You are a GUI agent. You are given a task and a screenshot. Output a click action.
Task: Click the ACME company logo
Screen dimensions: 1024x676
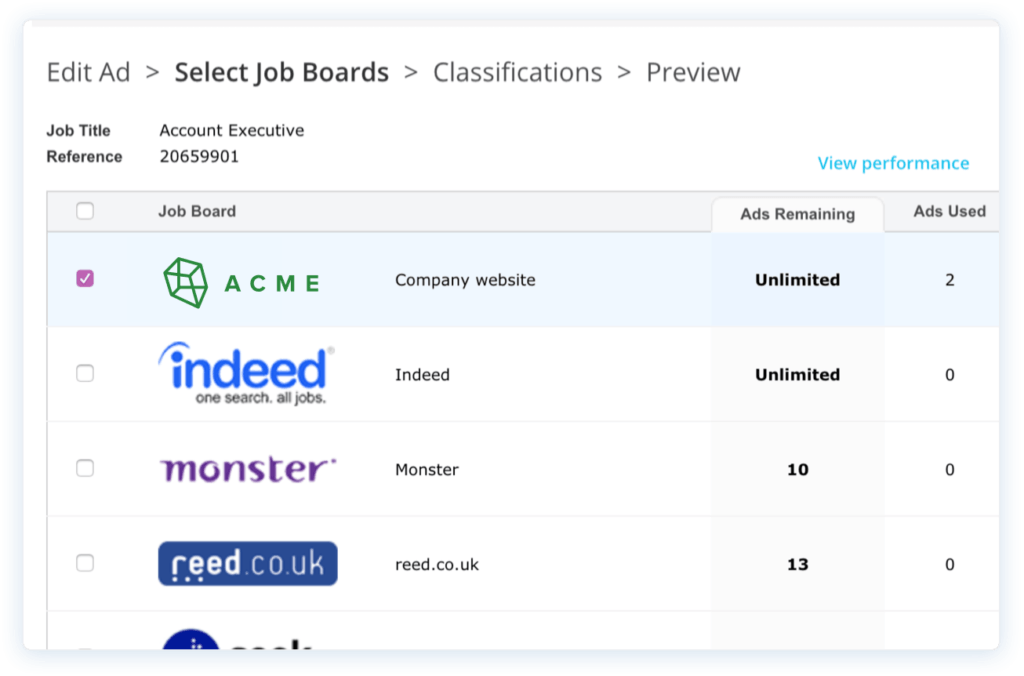pyautogui.click(x=240, y=281)
